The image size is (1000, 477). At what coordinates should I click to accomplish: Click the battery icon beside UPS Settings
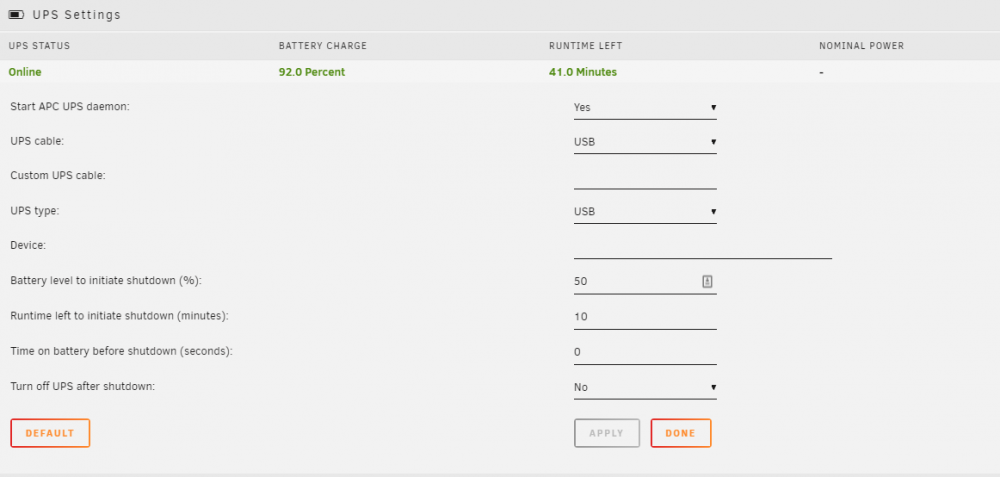17,15
